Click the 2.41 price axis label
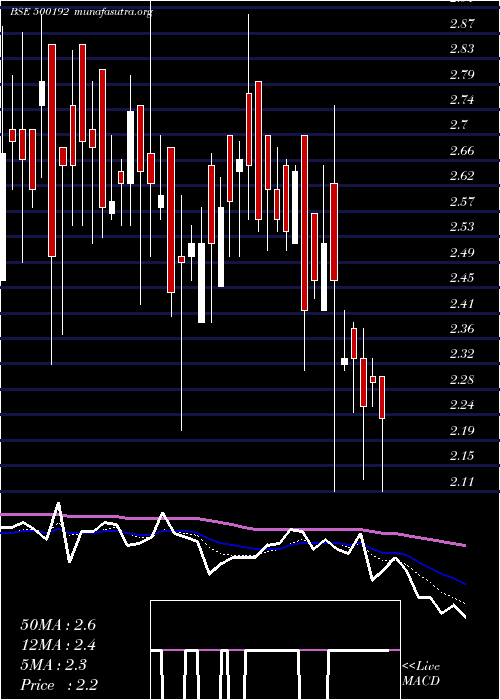Screen dimensions: 500x700 click(462, 303)
